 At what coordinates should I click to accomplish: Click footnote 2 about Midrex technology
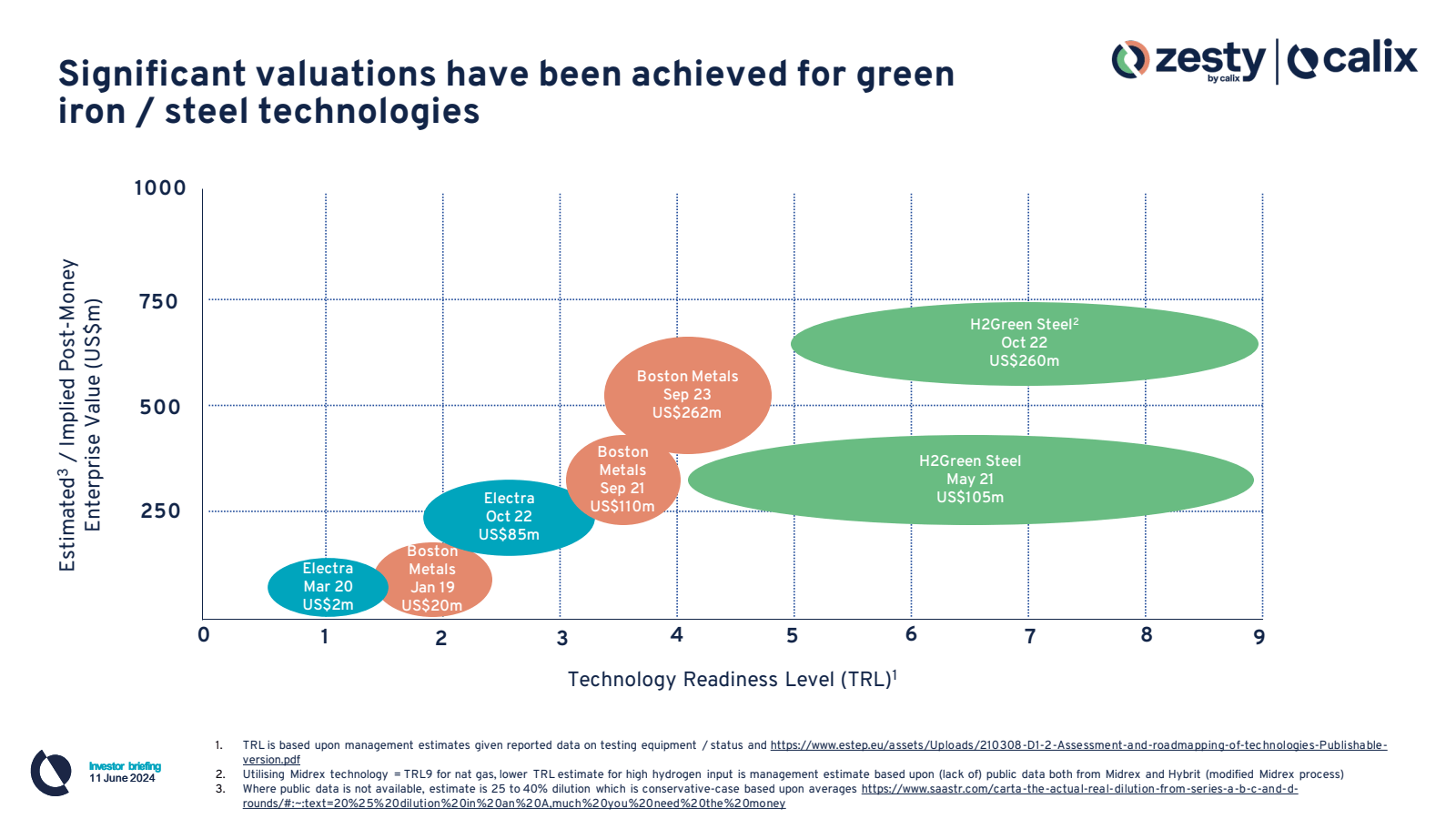point(793,774)
